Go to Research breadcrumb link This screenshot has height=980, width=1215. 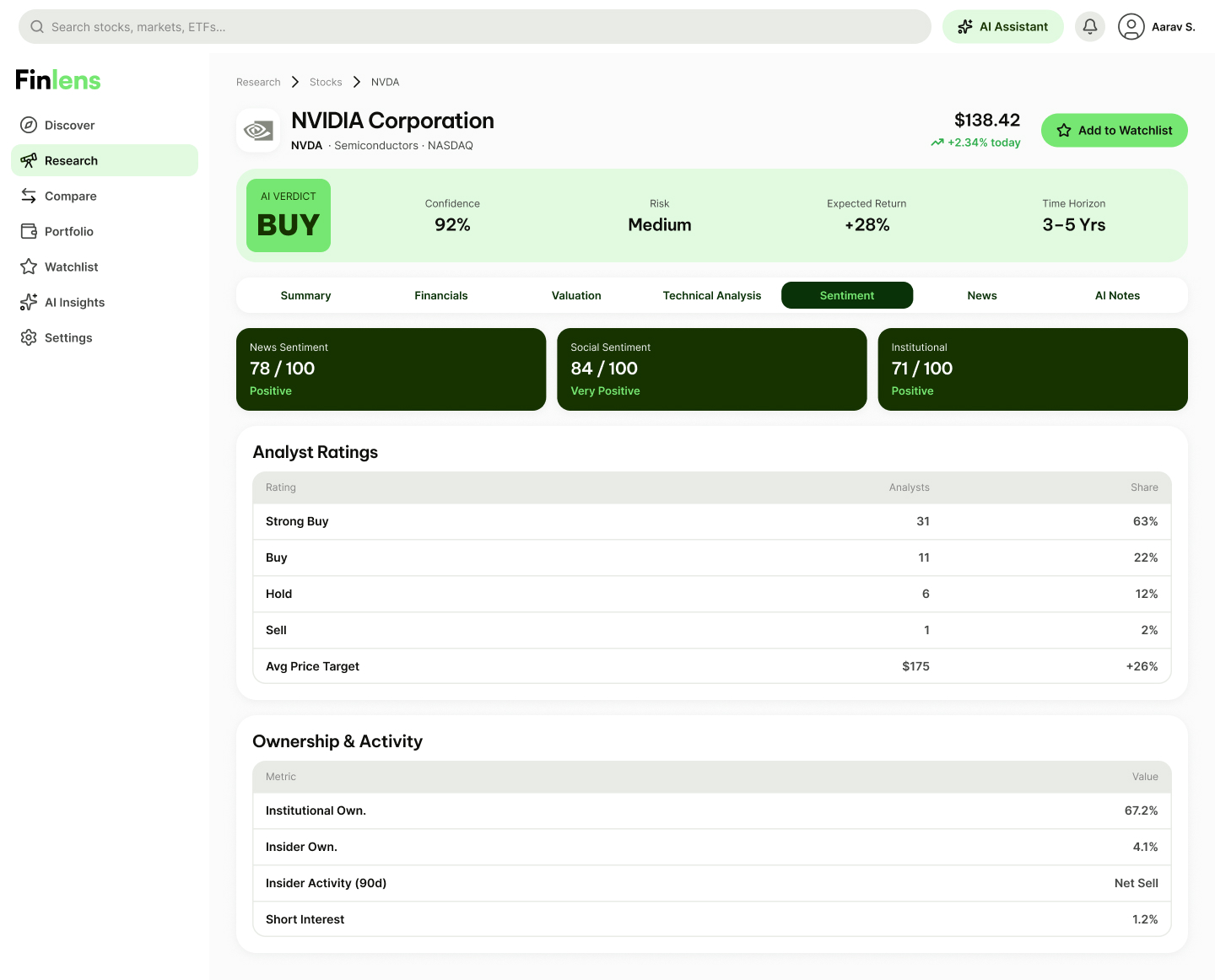258,82
